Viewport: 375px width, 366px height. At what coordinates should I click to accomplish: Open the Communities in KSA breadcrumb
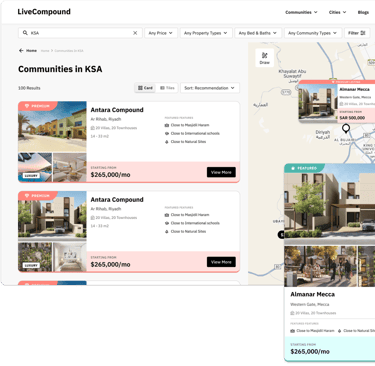coord(69,51)
